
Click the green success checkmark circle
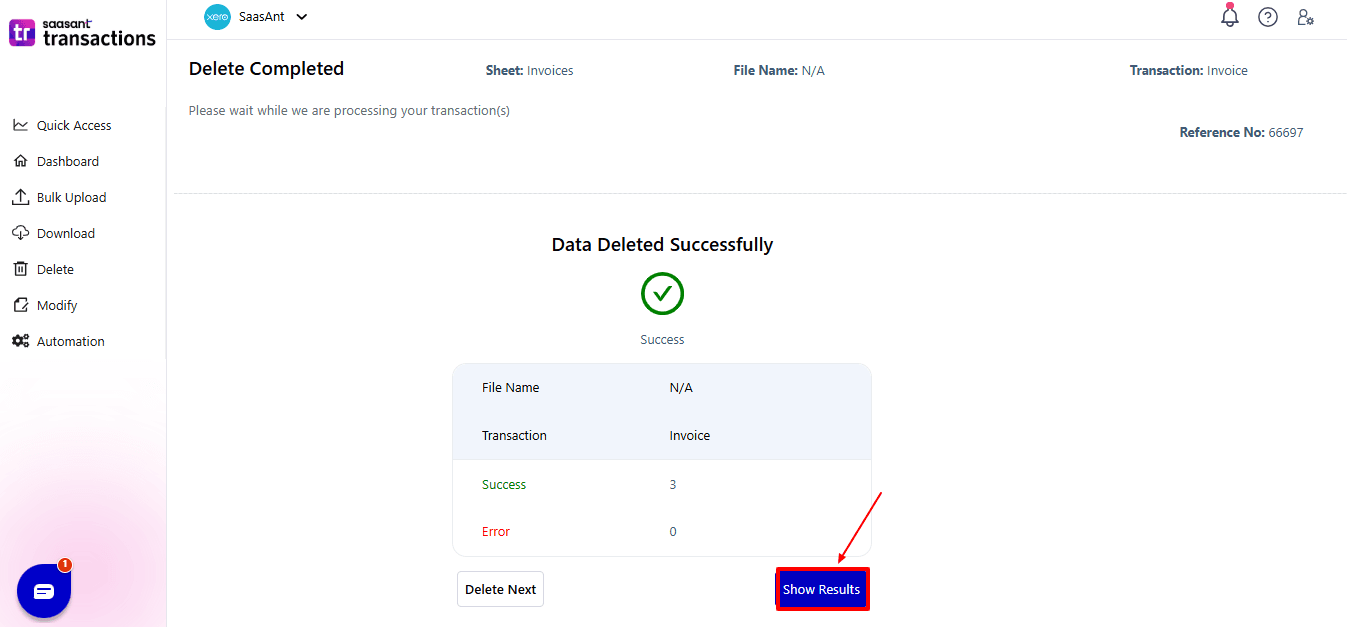tap(662, 294)
